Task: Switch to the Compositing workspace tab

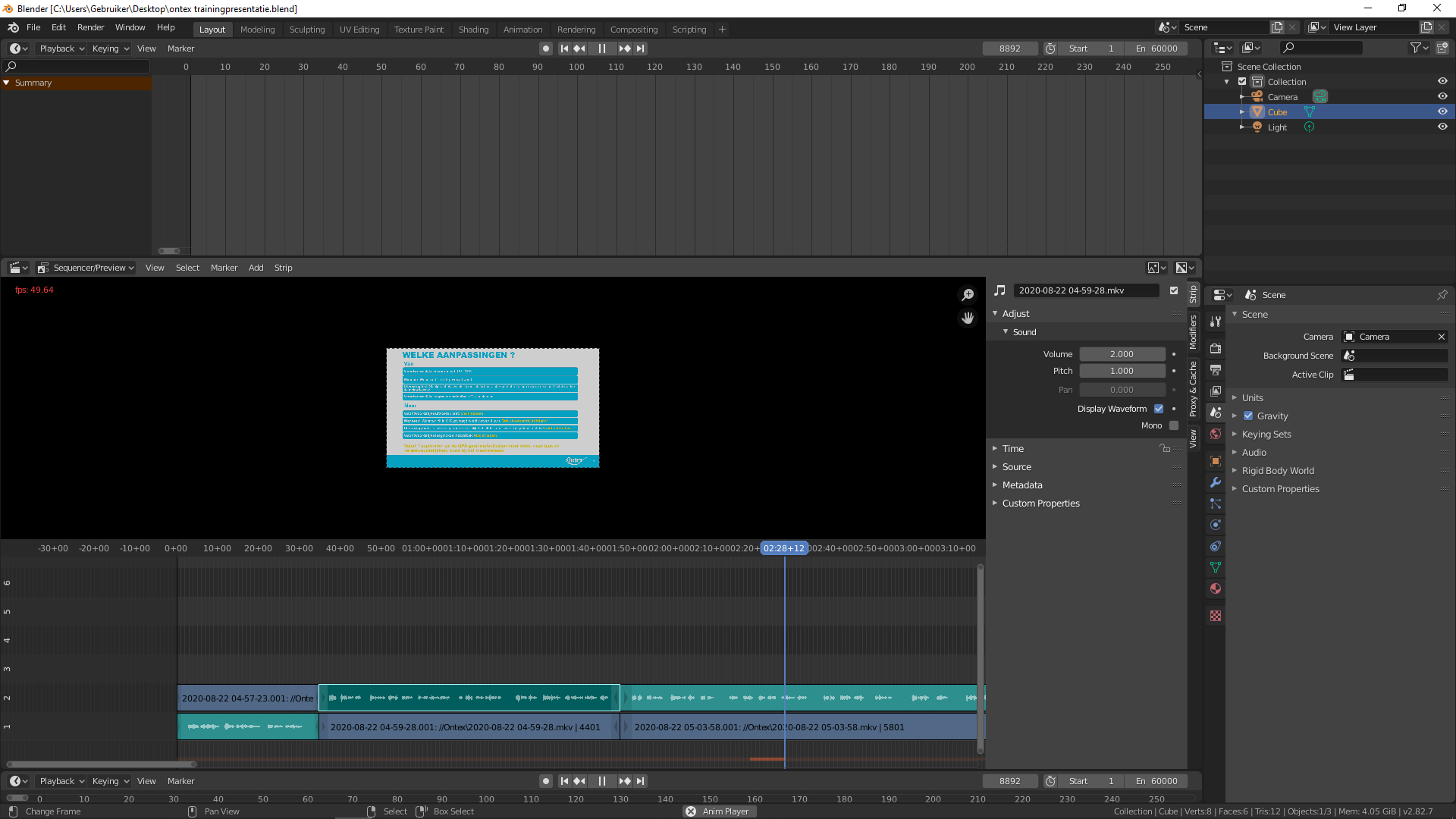Action: click(633, 30)
